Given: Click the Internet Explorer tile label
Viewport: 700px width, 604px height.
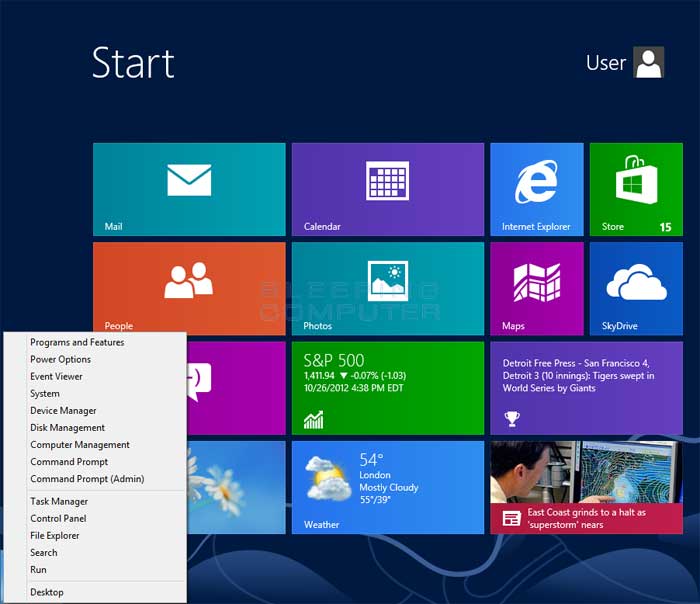Looking at the screenshot, I should coord(536,226).
